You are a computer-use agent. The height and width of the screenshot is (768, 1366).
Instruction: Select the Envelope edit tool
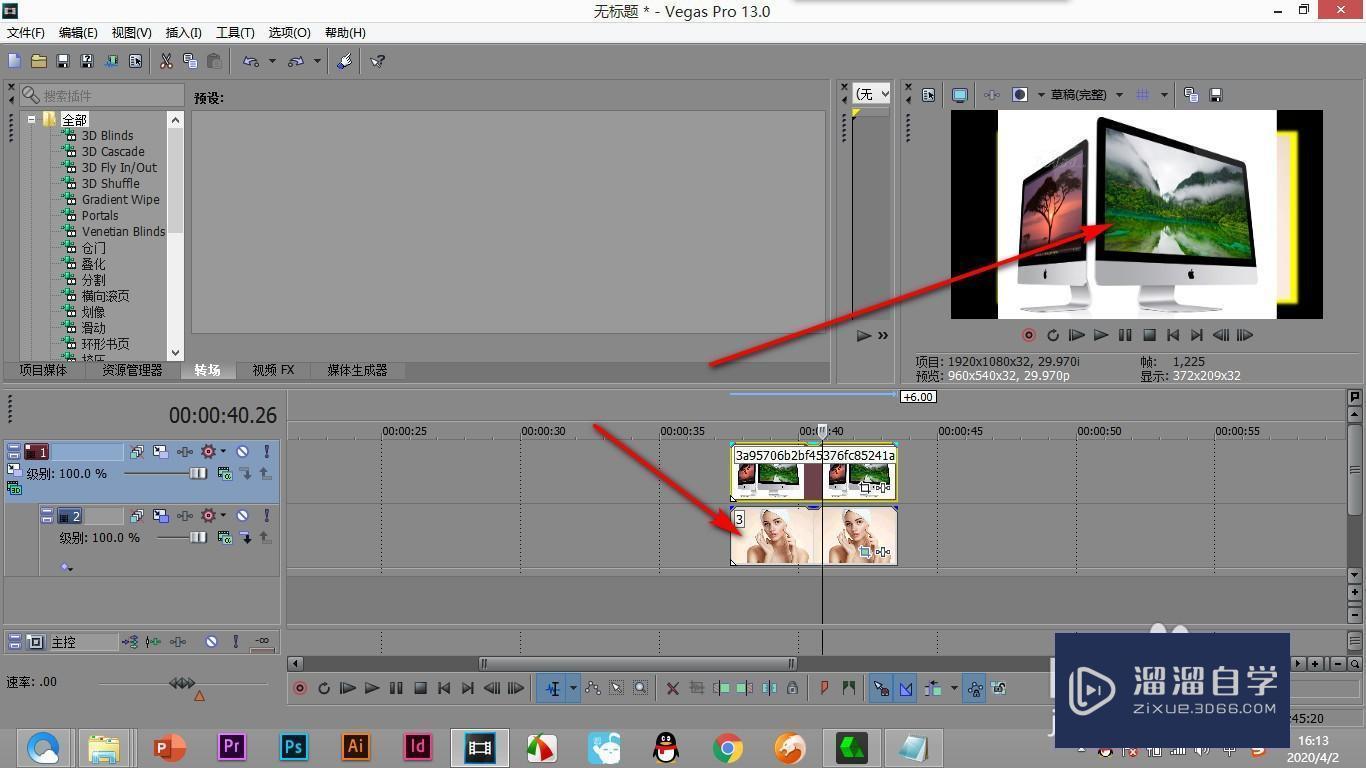593,688
